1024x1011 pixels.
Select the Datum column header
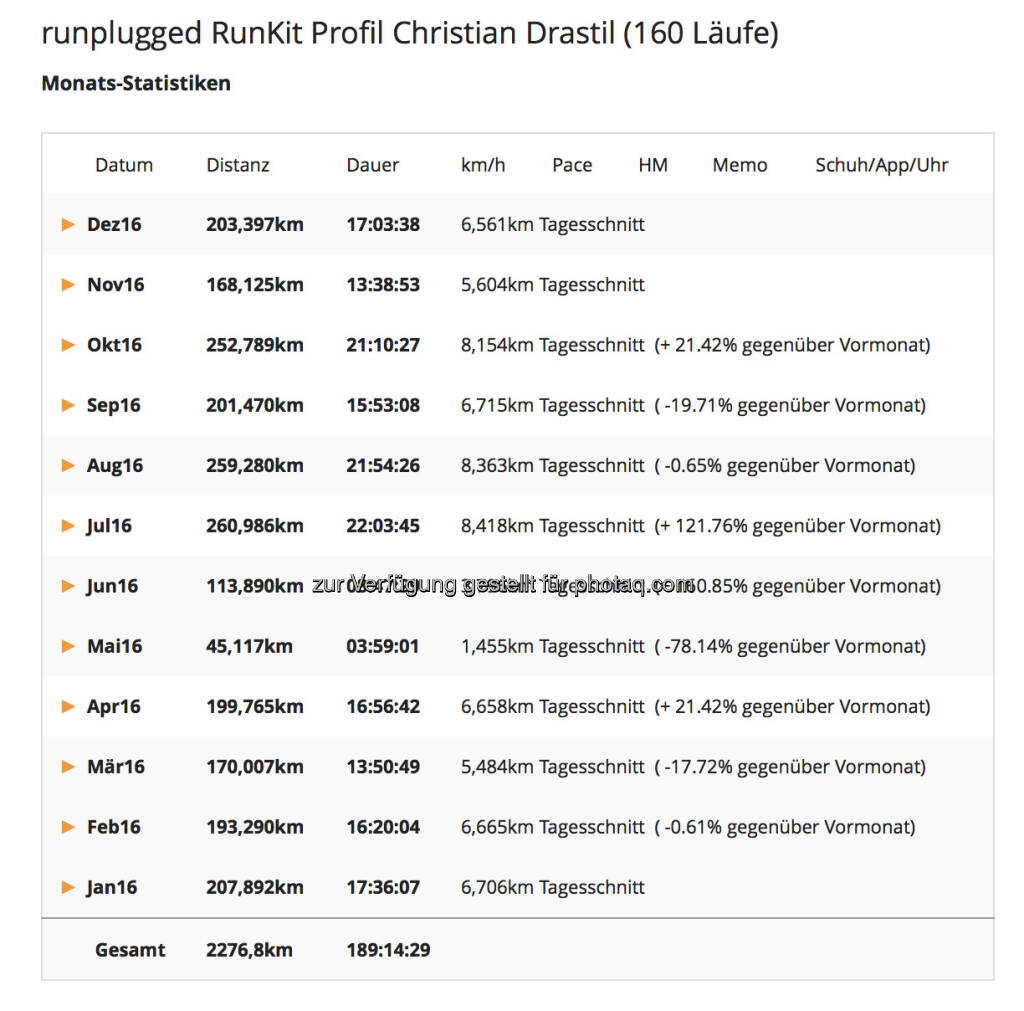coord(124,165)
